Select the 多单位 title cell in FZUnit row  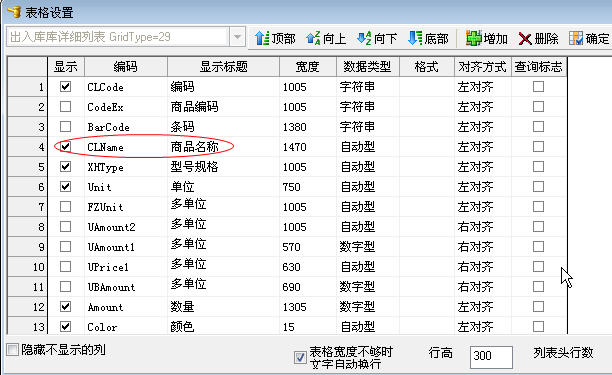[224, 206]
